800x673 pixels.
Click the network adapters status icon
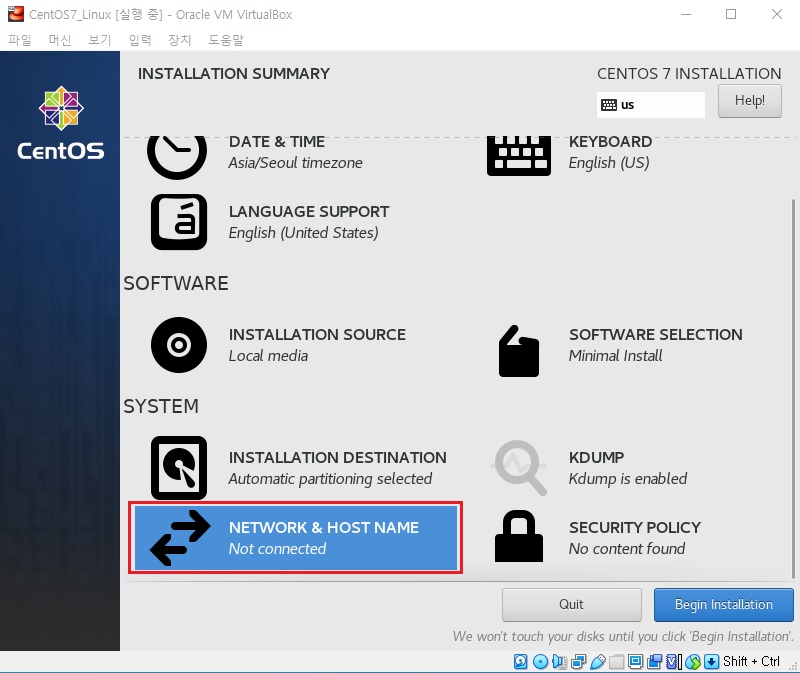click(579, 662)
